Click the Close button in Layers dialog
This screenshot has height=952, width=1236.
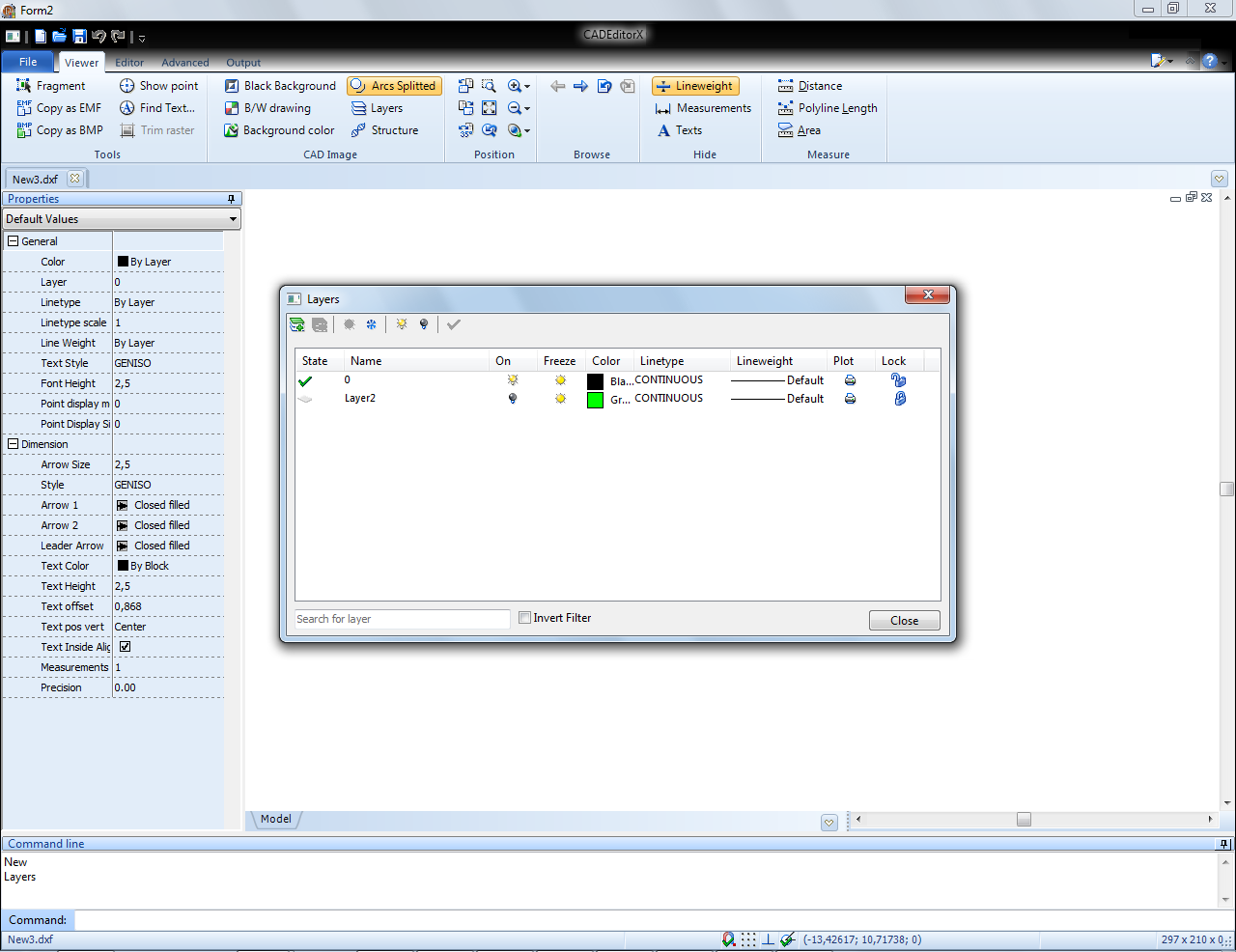pyautogui.click(x=904, y=621)
